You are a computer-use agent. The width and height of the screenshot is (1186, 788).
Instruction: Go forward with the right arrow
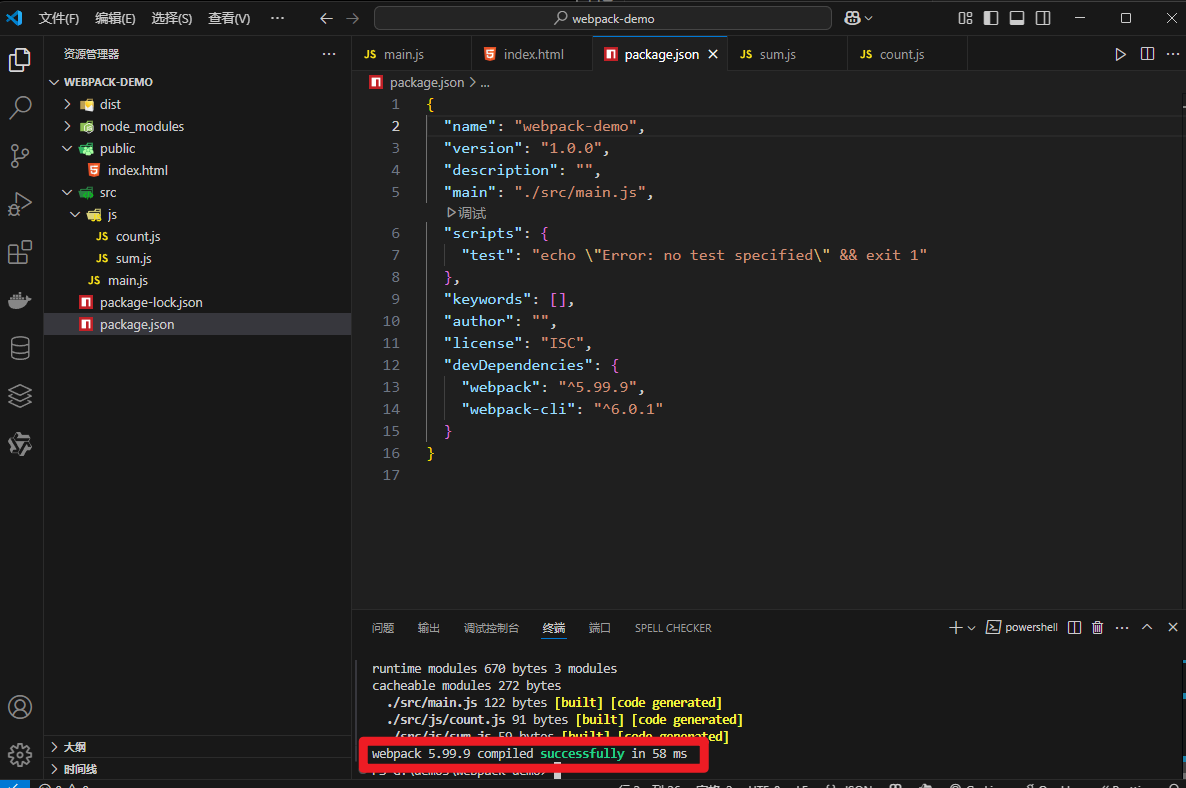pos(352,18)
